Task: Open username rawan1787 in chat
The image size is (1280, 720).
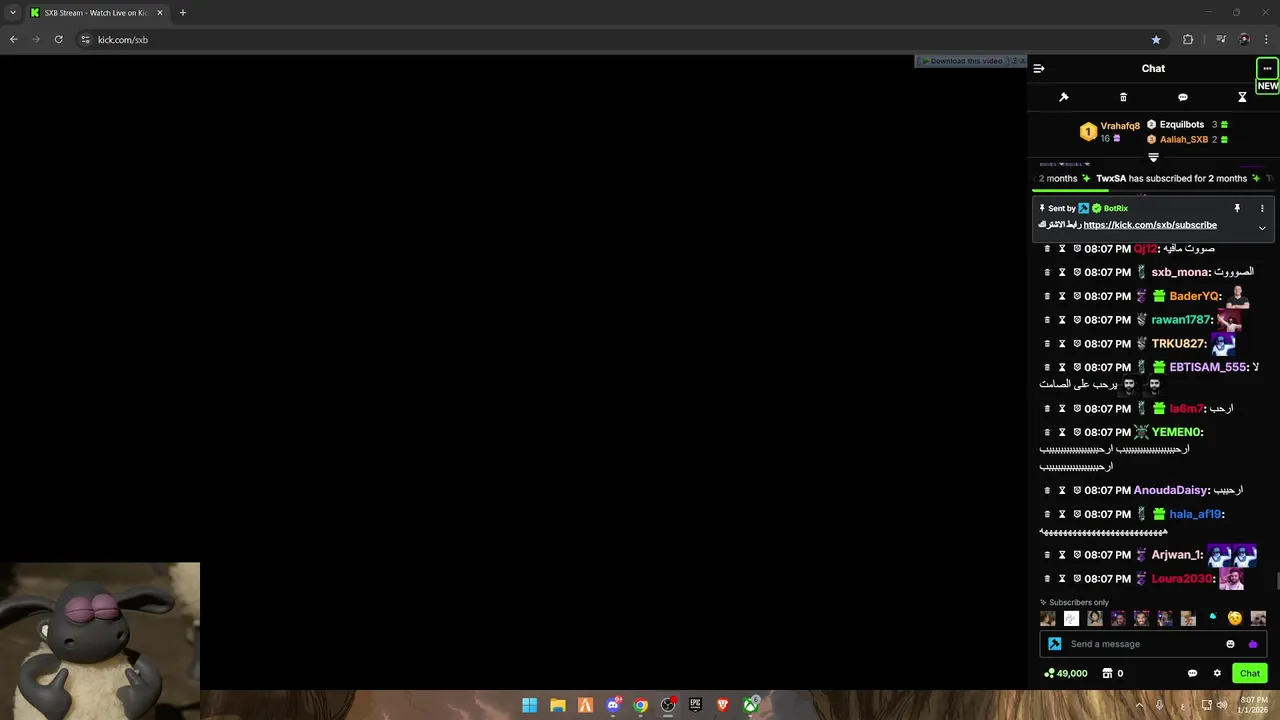Action: 1181,320
